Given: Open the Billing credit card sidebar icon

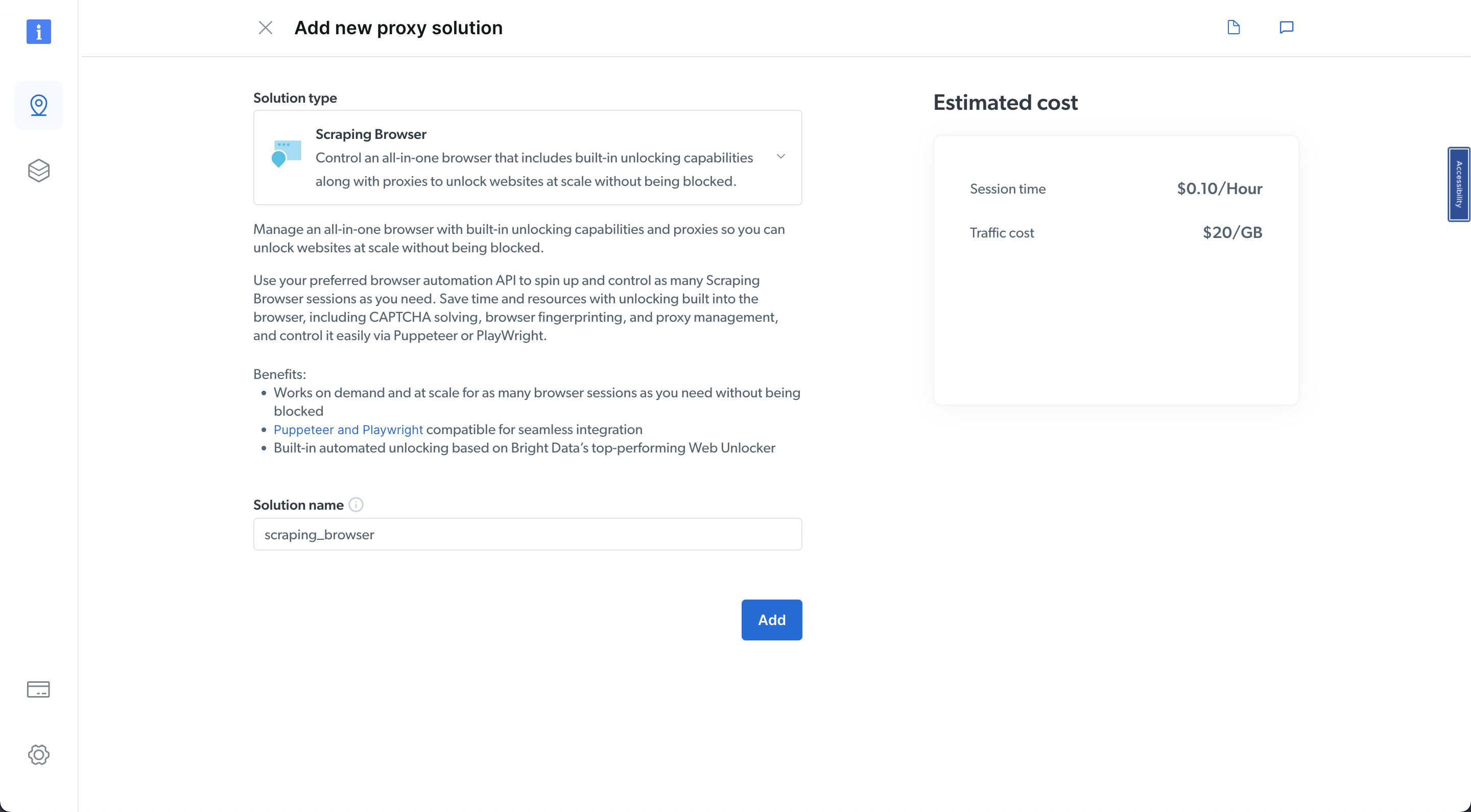Looking at the screenshot, I should coord(38,689).
